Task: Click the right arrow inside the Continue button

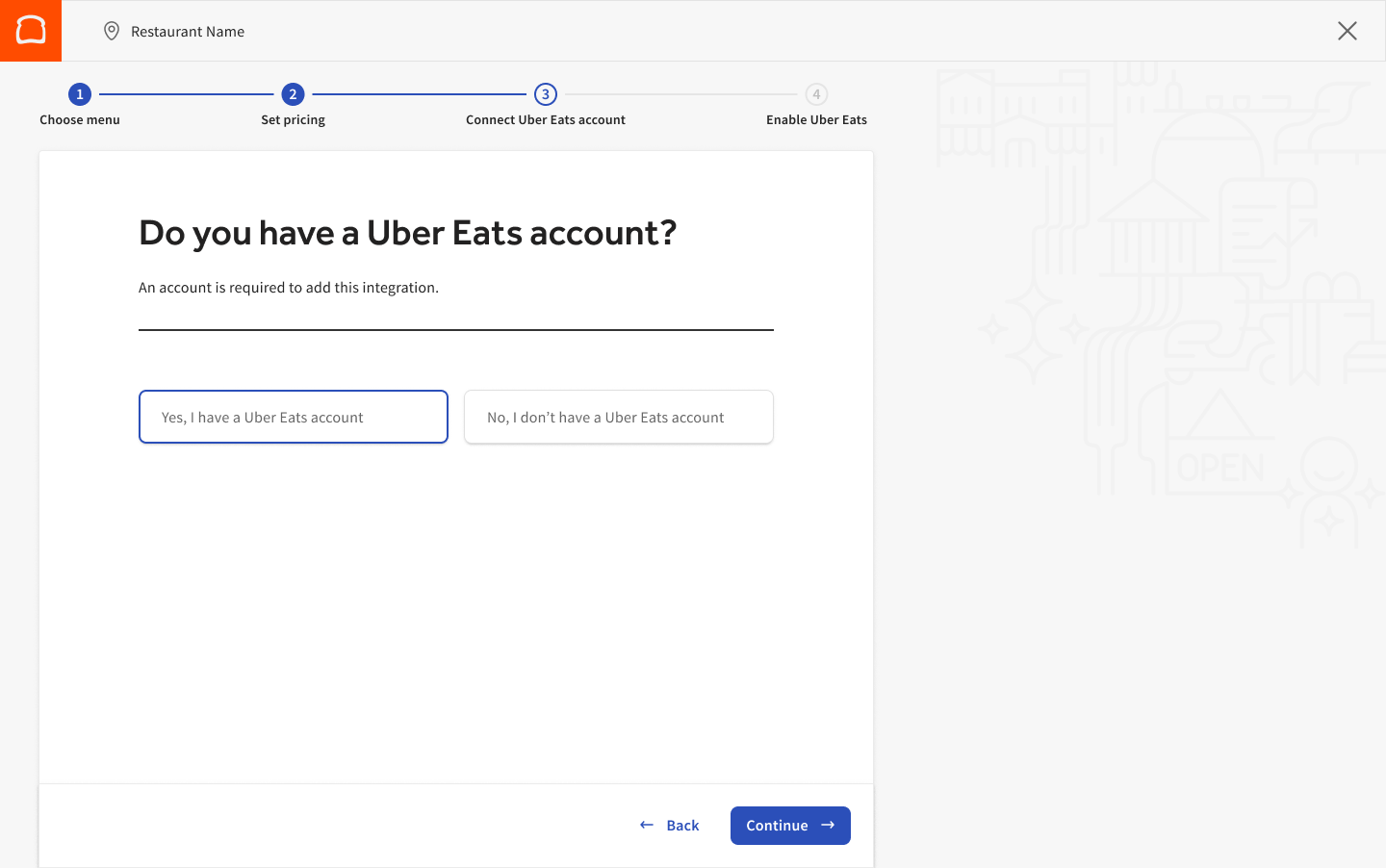Action: coord(828,825)
